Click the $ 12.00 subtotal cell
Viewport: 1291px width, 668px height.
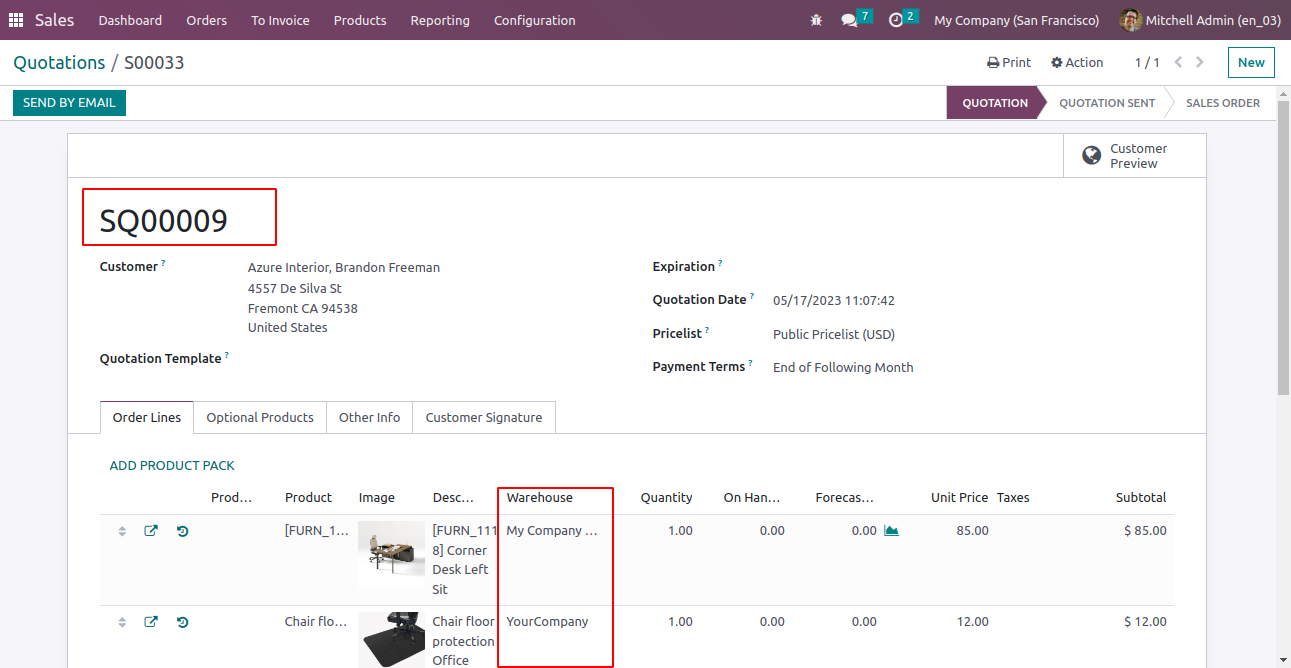1145,622
